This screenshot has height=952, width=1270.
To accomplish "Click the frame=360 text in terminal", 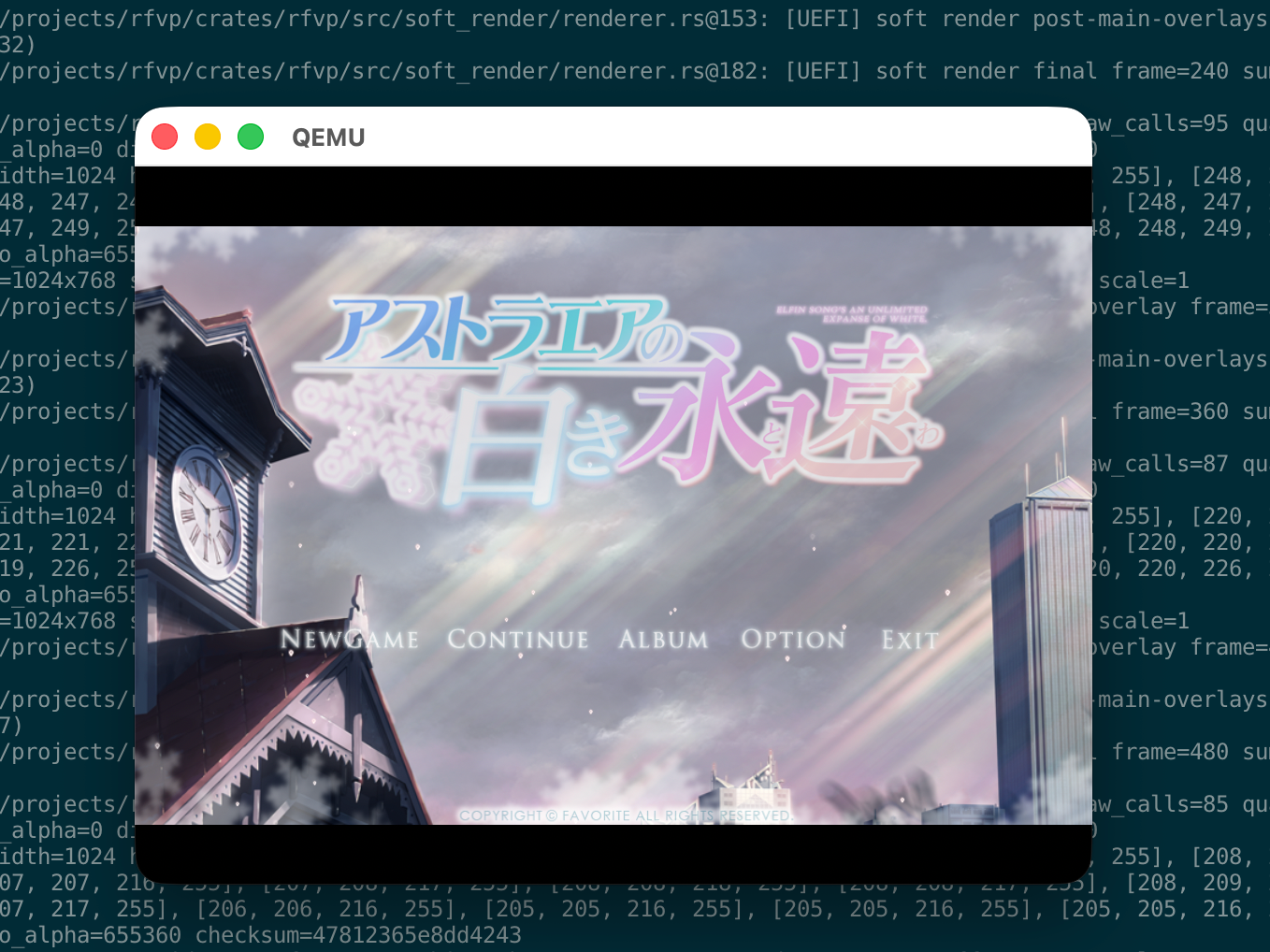I will pyautogui.click(x=1170, y=411).
